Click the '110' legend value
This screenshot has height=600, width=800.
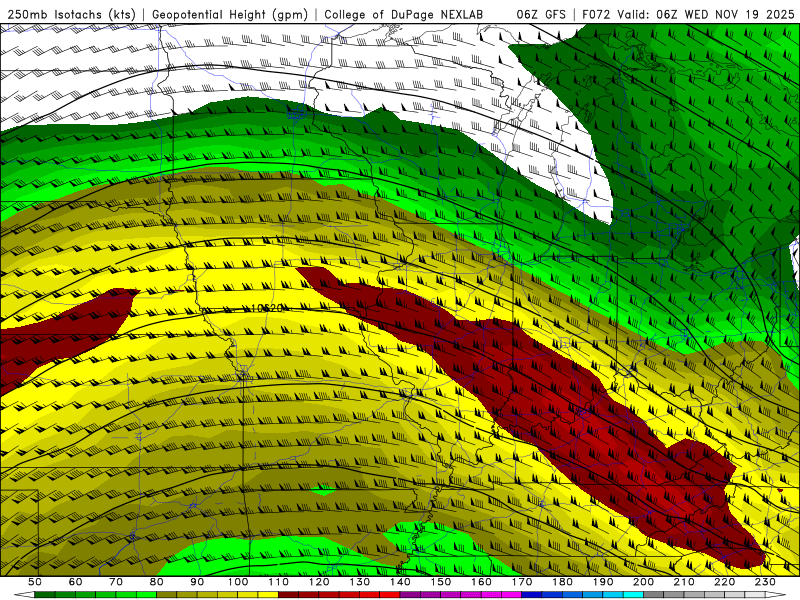tap(279, 582)
